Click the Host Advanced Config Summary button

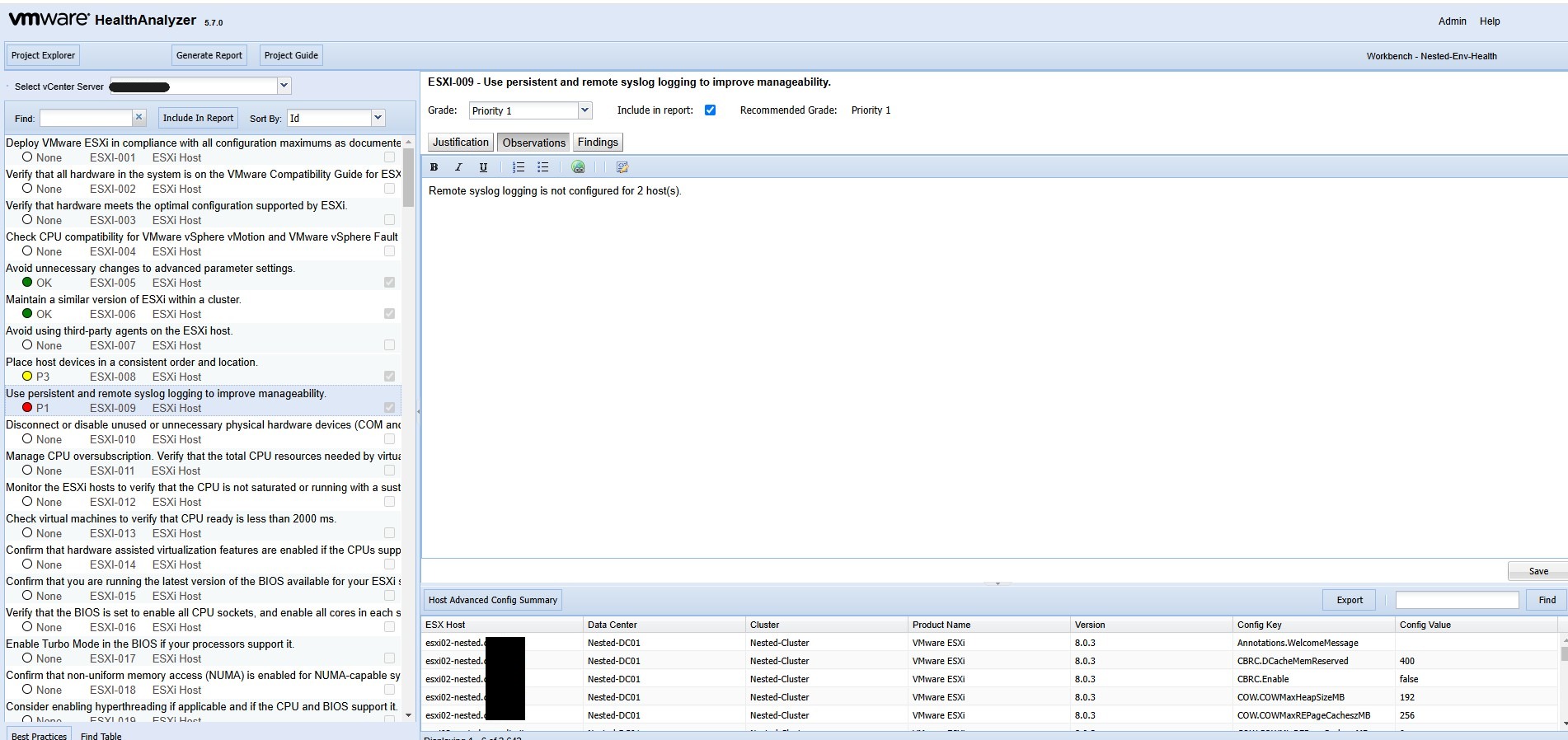pos(493,600)
